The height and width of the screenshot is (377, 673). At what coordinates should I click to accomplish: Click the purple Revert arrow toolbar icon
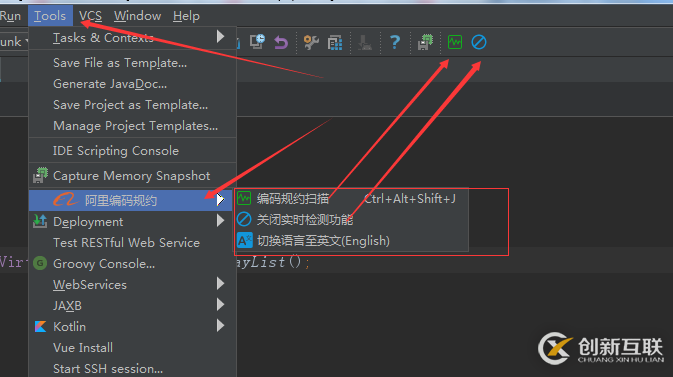point(281,43)
